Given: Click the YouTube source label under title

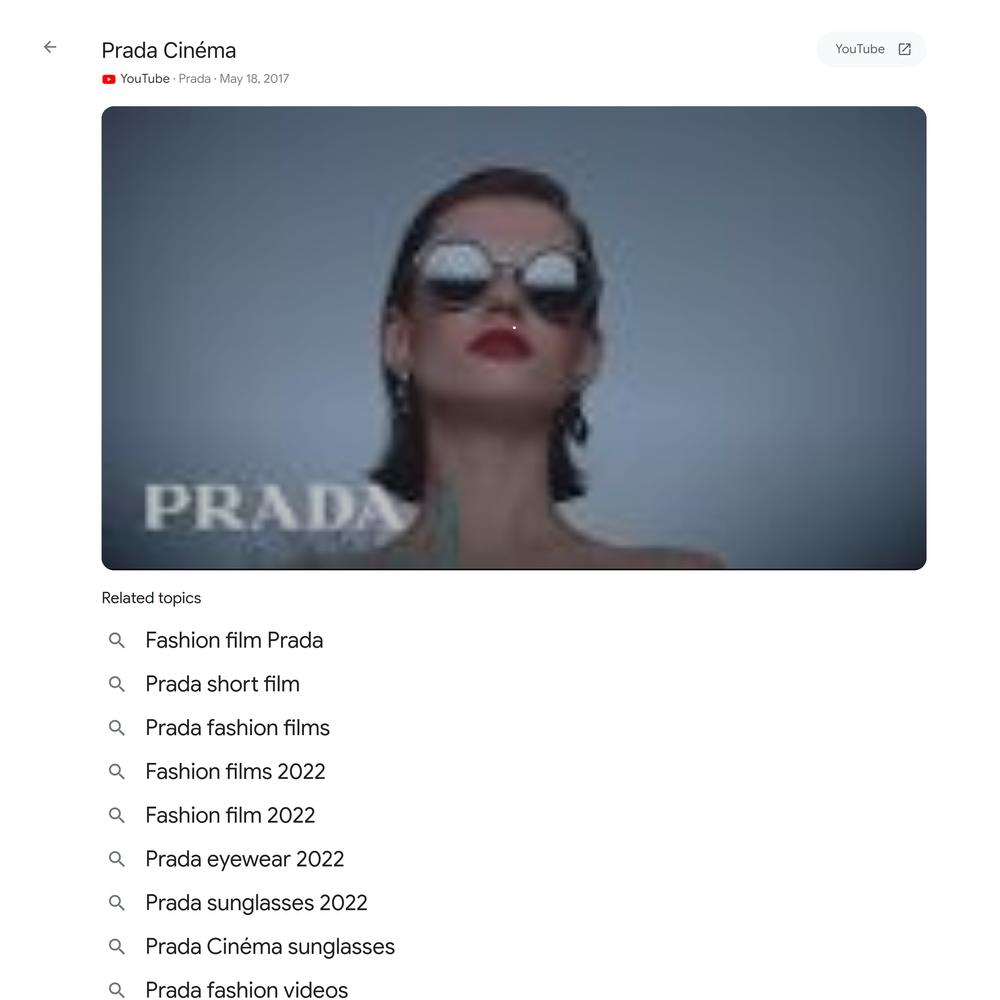Looking at the screenshot, I should click(145, 79).
